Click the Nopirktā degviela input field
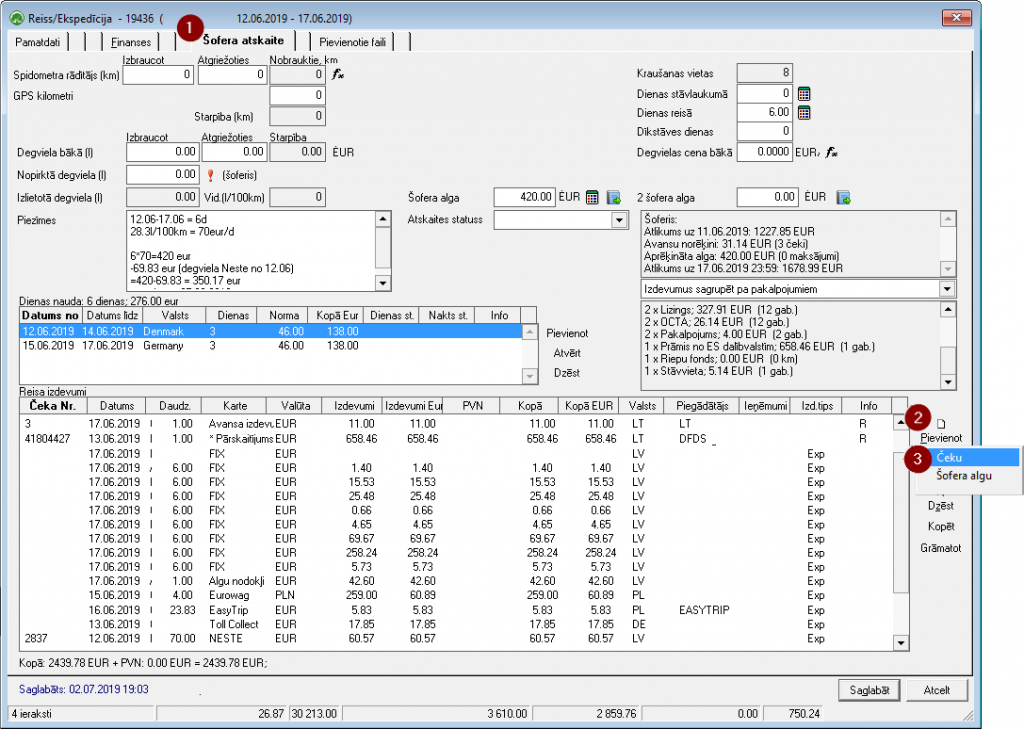Screen dimensions: 1024x729 tap(162, 175)
